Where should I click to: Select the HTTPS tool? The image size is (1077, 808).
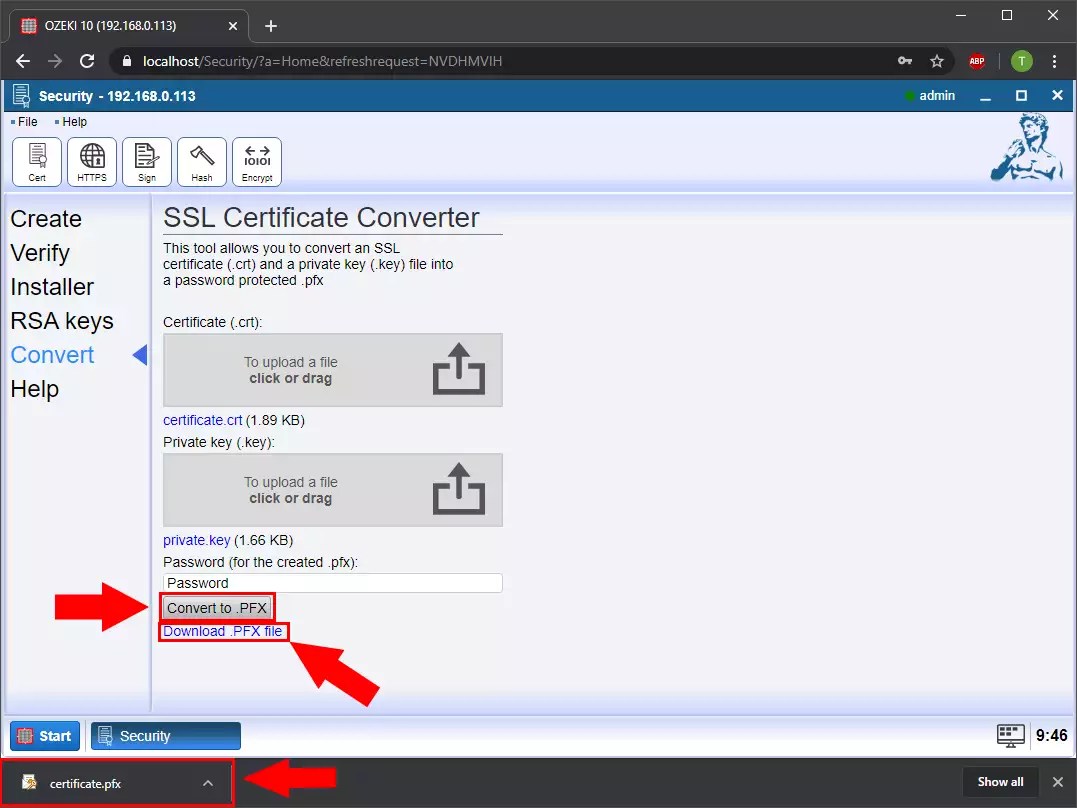pyautogui.click(x=91, y=161)
